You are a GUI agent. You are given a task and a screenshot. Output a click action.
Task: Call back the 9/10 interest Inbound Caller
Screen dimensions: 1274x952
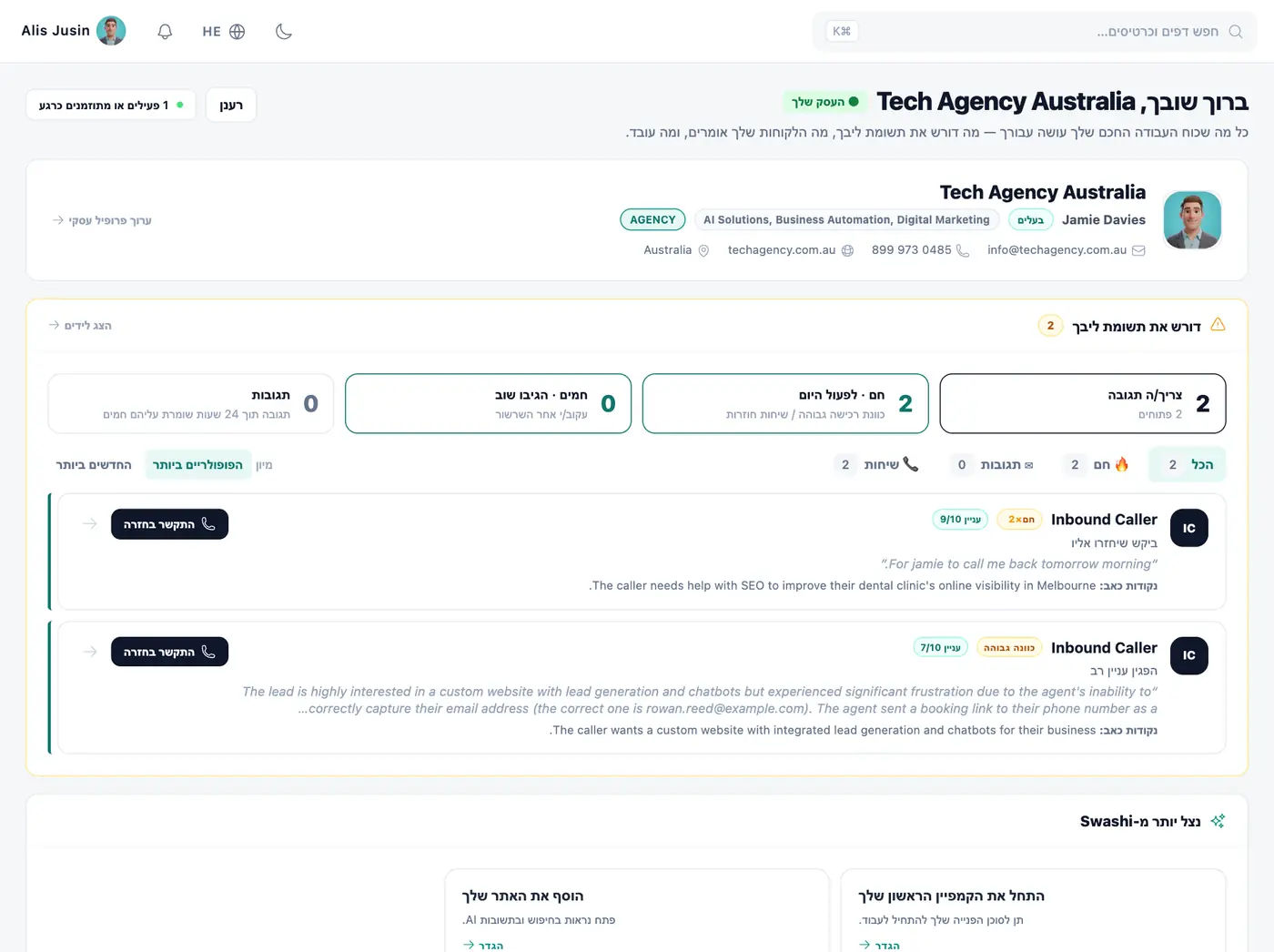coord(169,524)
